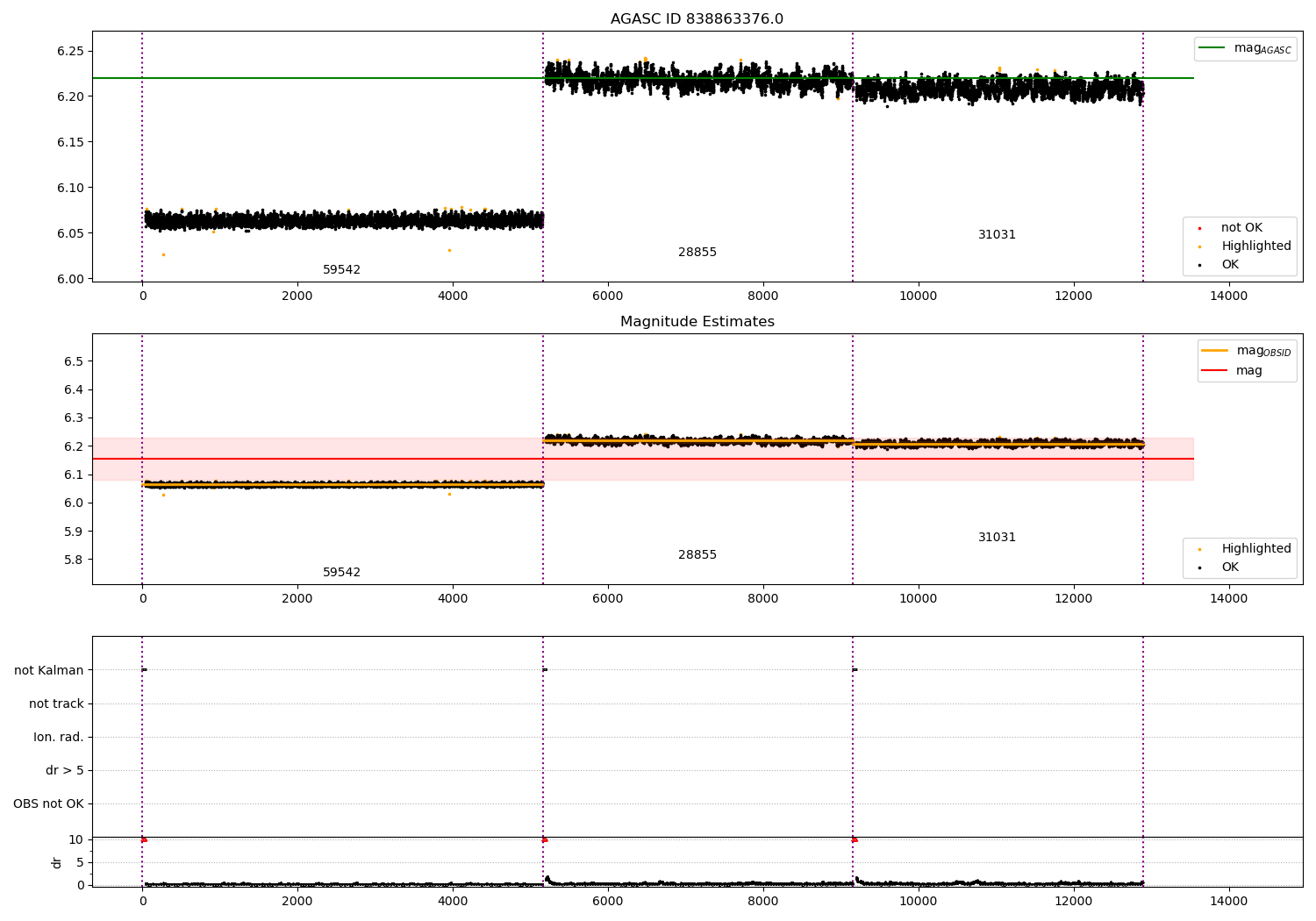Click the 6.05 y-axis tick label
This screenshot has height=921, width=1316.
click(x=70, y=233)
